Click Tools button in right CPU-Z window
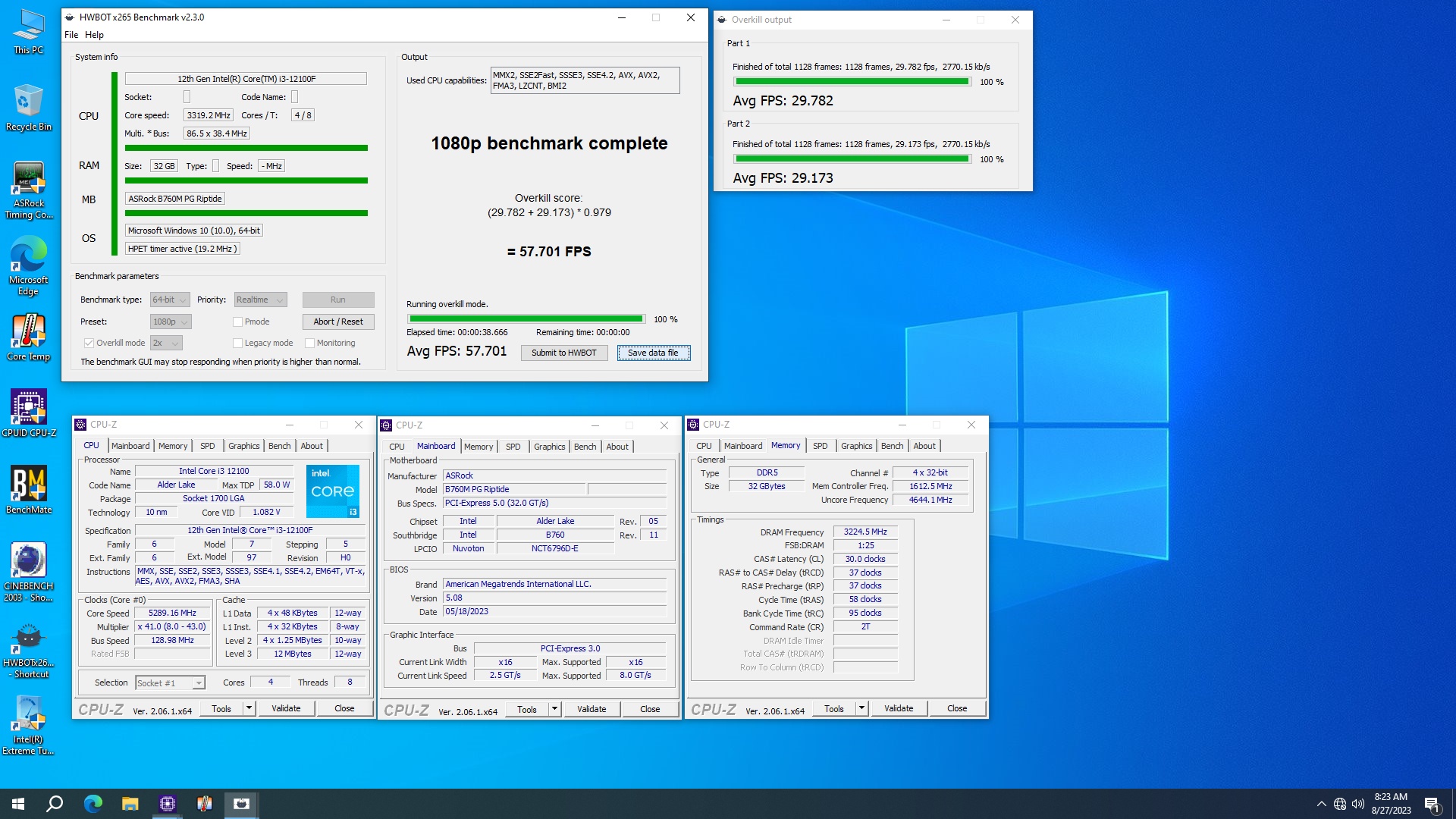1456x819 pixels. (x=833, y=708)
